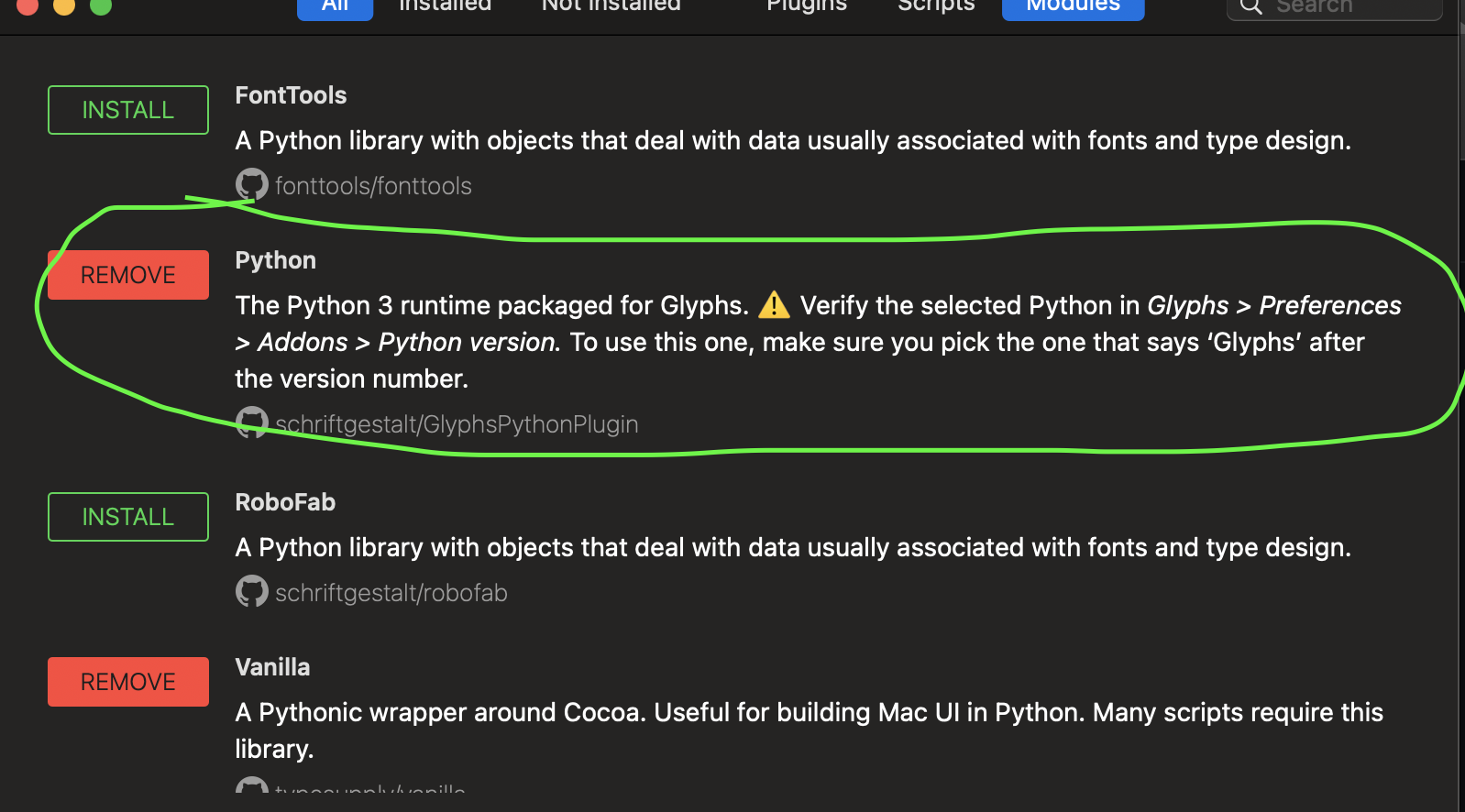Filter the list by Plugins
1465x812 pixels.
(806, 7)
